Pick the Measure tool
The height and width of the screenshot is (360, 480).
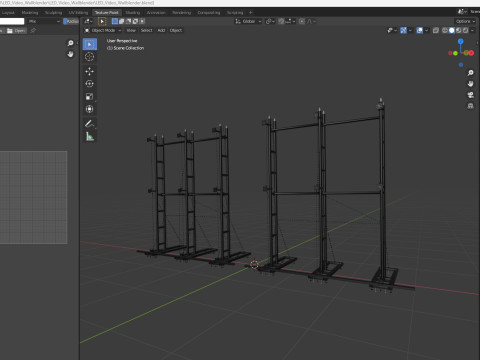click(89, 136)
